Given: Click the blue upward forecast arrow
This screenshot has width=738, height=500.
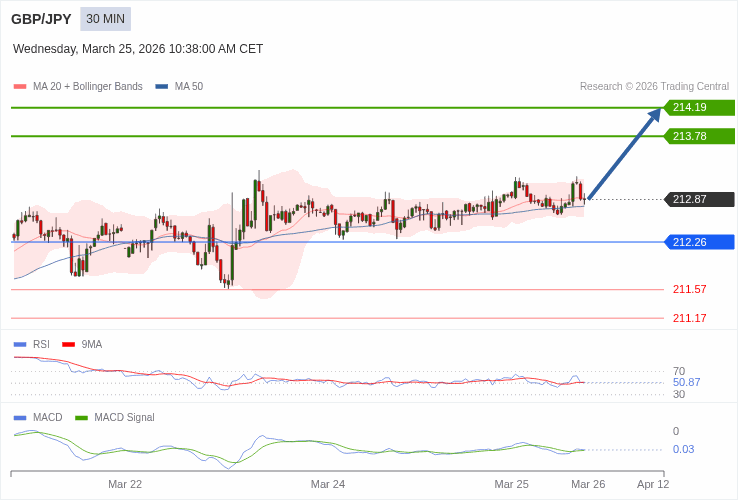Looking at the screenshot, I should [x=624, y=154].
